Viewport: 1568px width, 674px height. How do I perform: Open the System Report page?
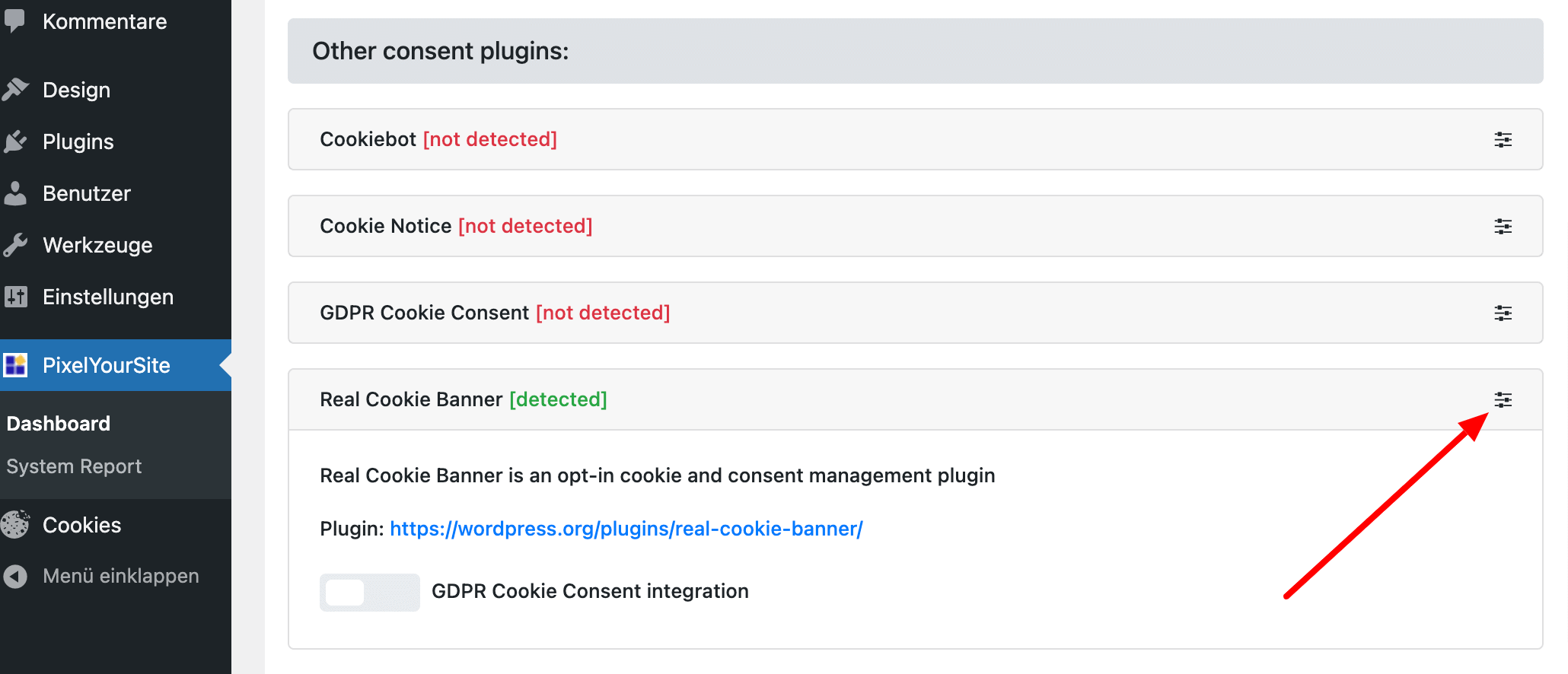tap(73, 466)
